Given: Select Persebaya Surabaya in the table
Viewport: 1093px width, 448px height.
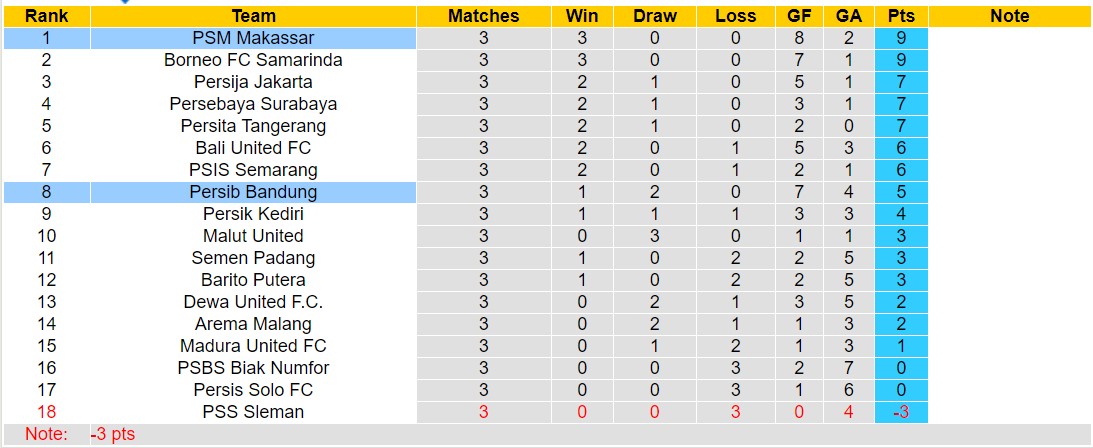Looking at the screenshot, I should click(253, 104).
